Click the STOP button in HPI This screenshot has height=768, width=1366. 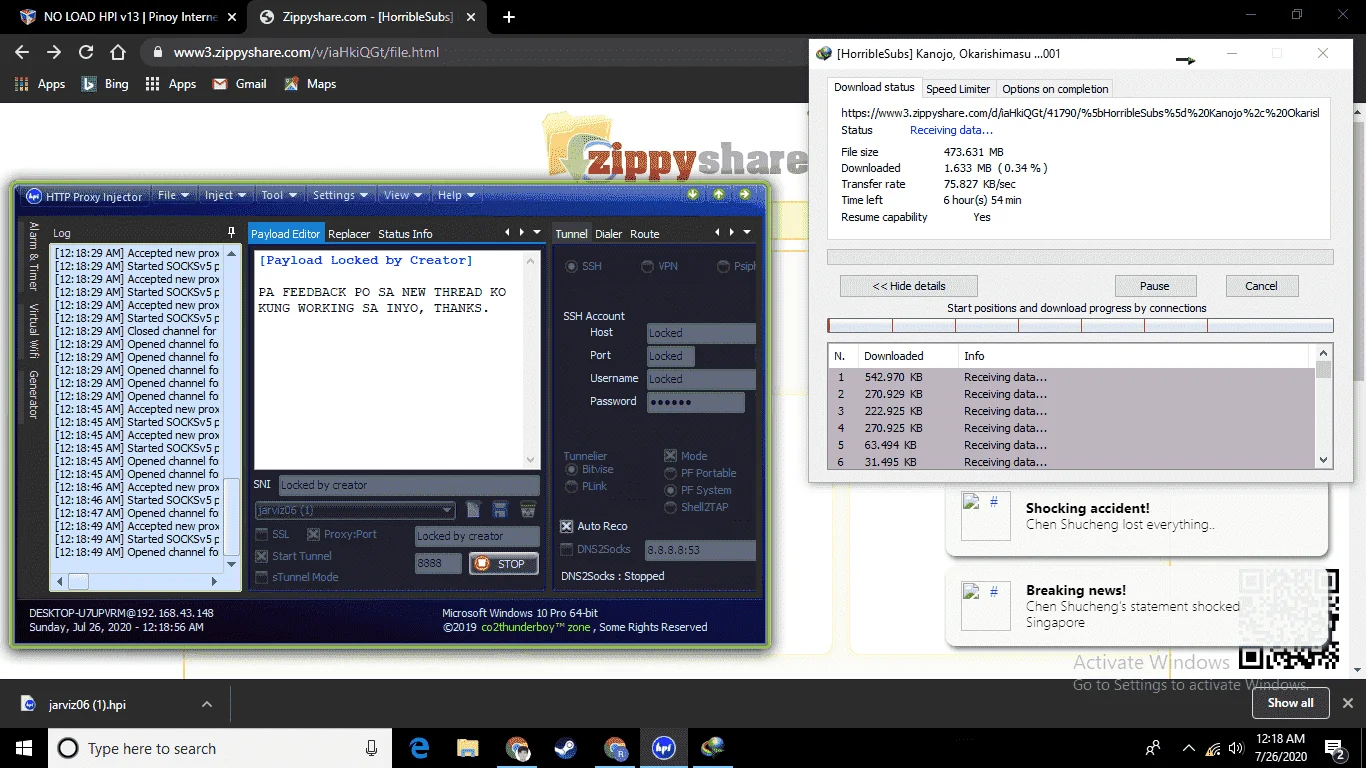[x=503, y=564]
